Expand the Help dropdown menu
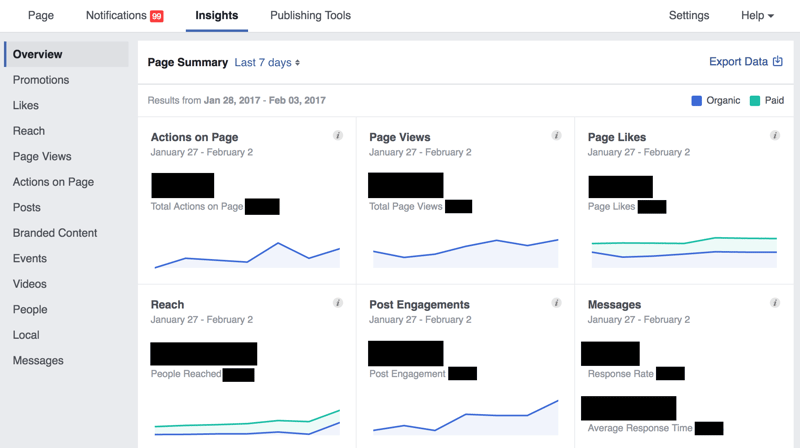 click(x=757, y=16)
